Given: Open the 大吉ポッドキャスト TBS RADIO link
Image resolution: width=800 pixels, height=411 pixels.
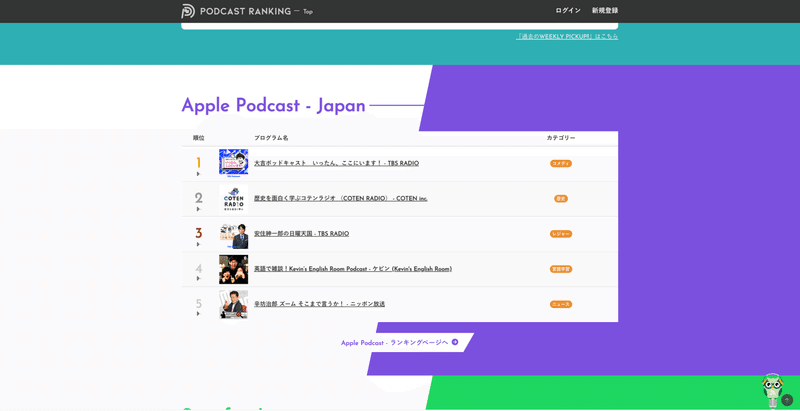Looking at the screenshot, I should point(336,163).
